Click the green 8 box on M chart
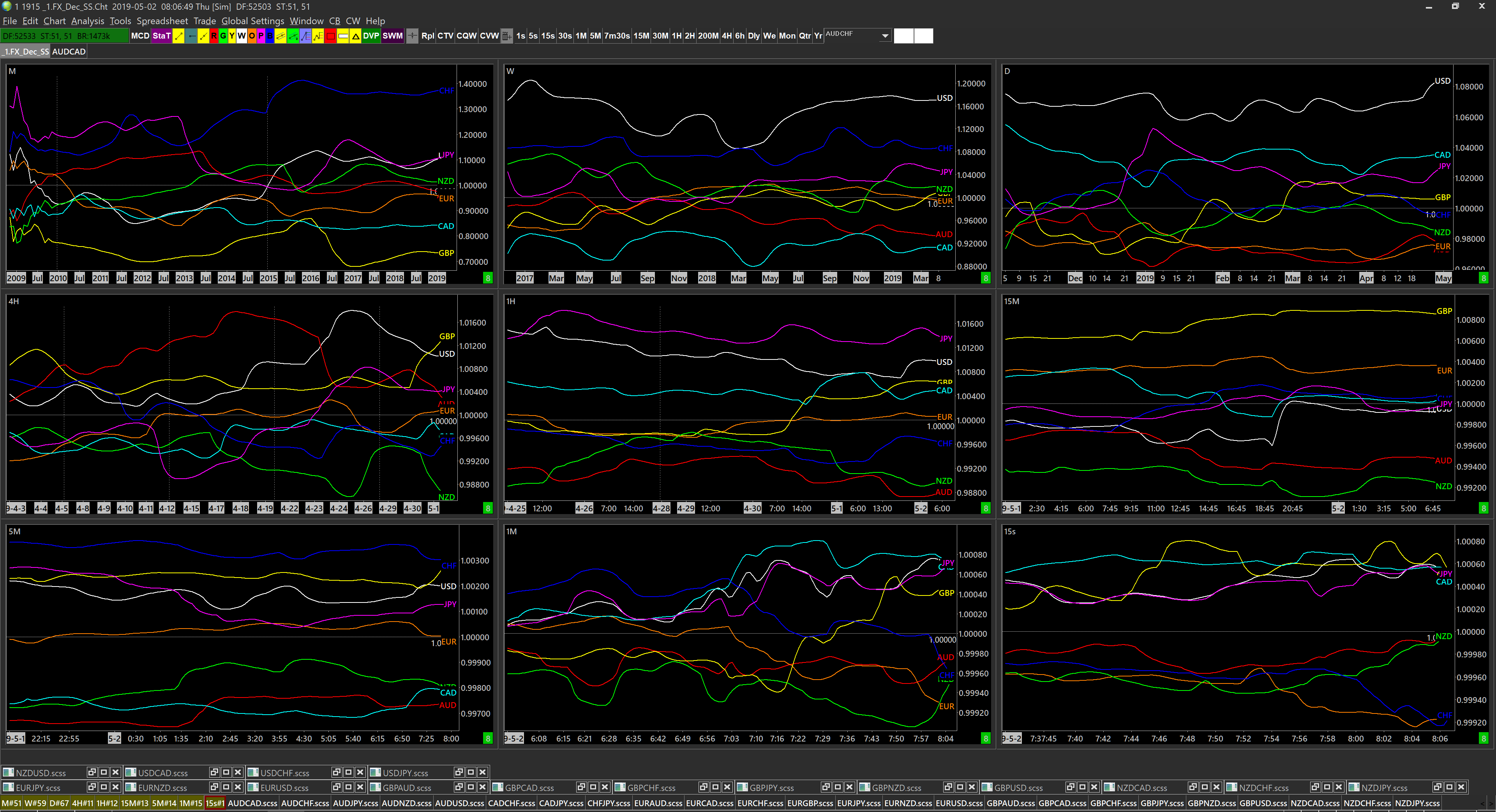This screenshot has height=812, width=1496. [488, 278]
